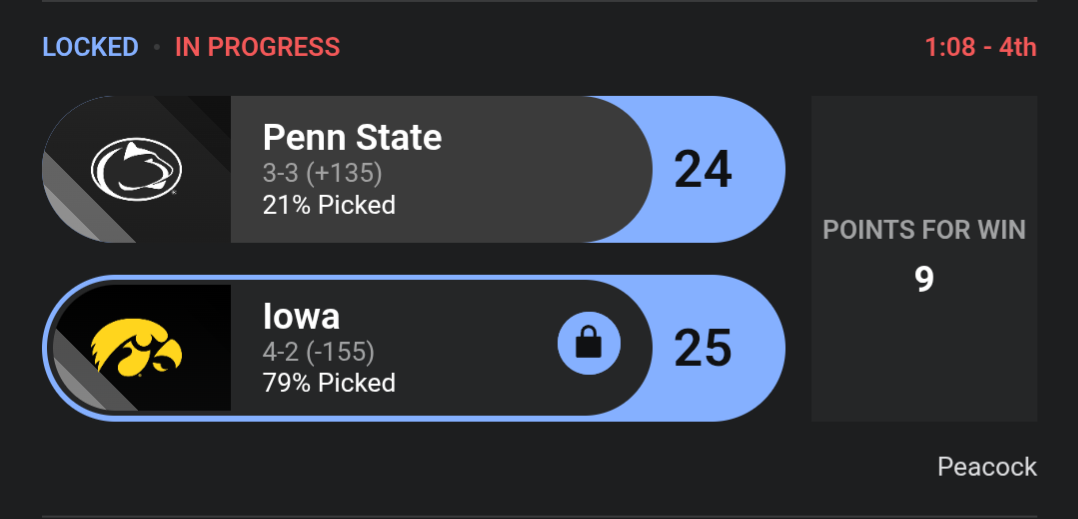Click the Penn State Nittany Lions logo
The width and height of the screenshot is (1078, 519).
coord(137,169)
